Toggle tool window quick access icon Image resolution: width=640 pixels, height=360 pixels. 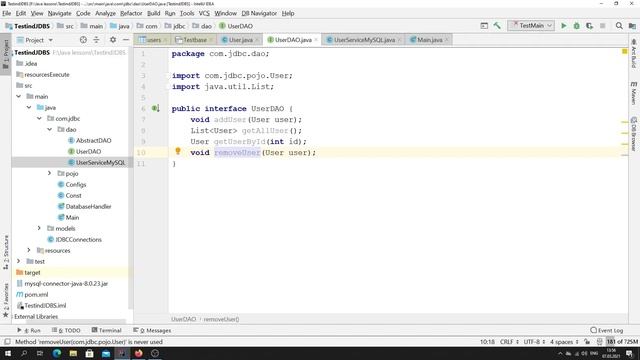7,342
